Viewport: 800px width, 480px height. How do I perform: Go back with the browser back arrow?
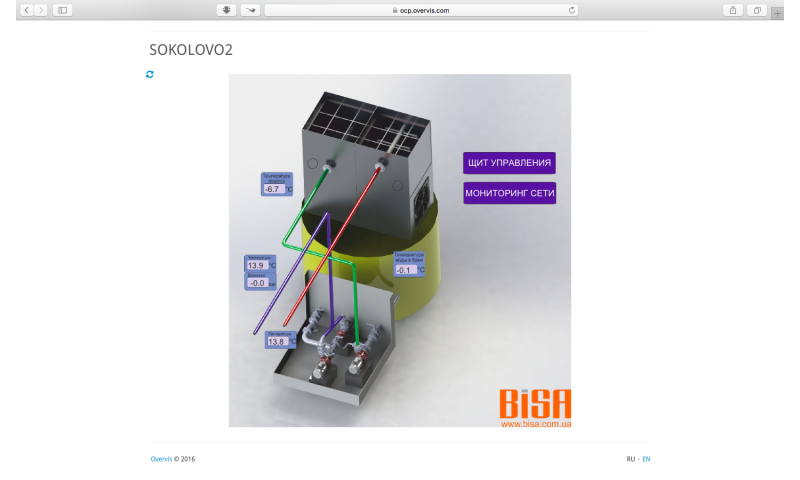(x=27, y=10)
